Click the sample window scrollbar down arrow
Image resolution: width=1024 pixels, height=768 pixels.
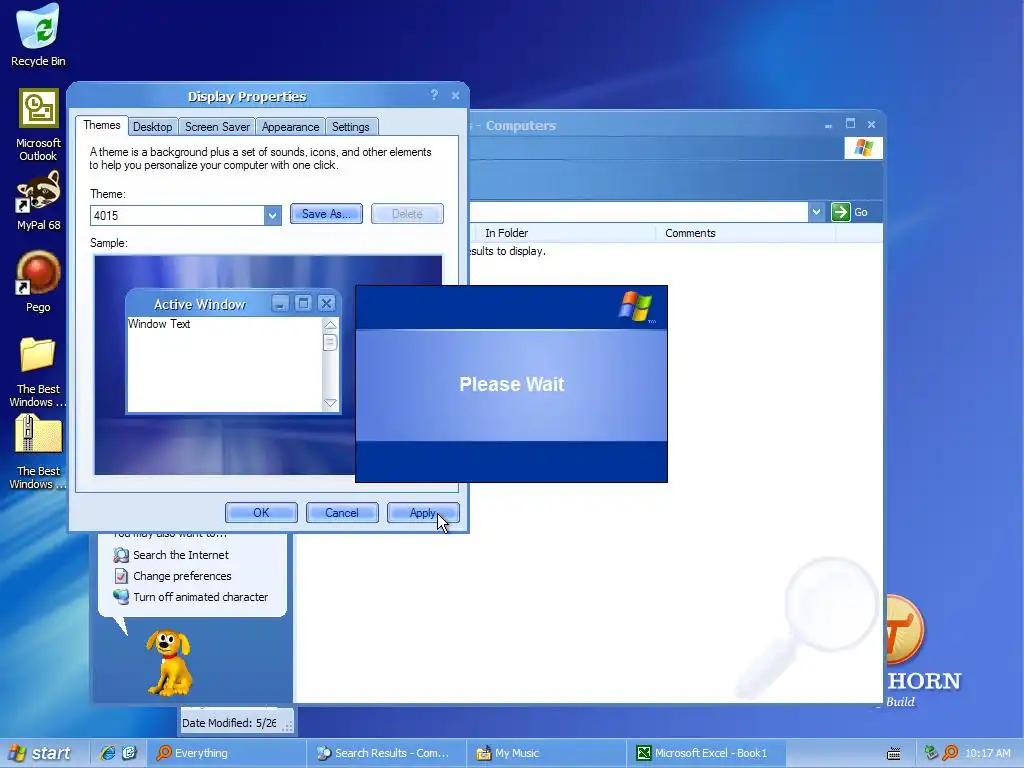[x=330, y=403]
